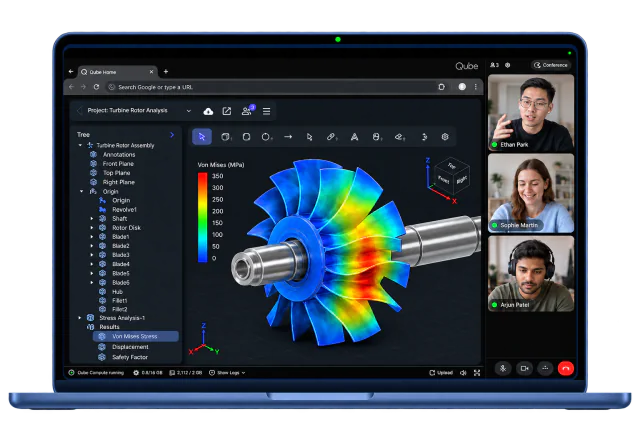640x427 pixels.
Task: Select the Front Plane item
Action: click(118, 164)
